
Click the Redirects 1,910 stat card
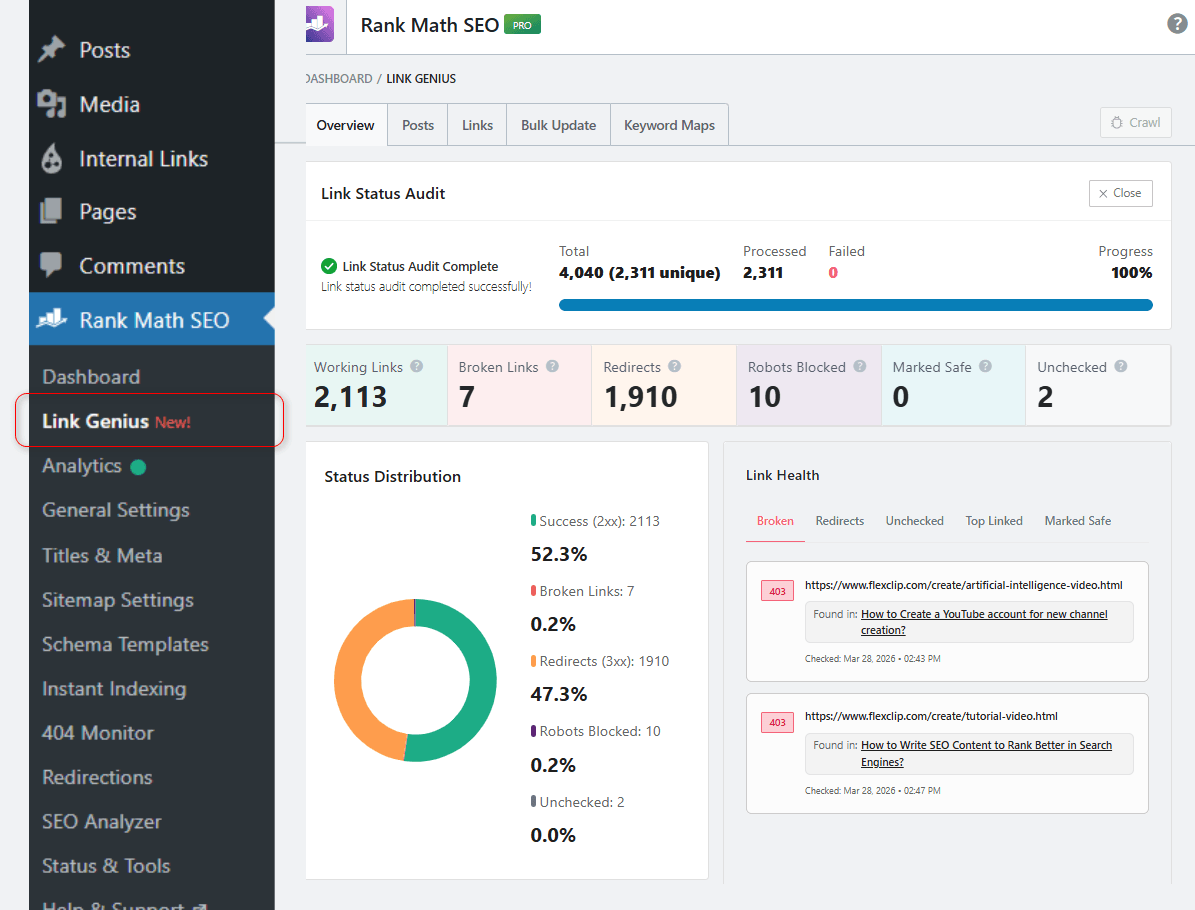tap(664, 385)
